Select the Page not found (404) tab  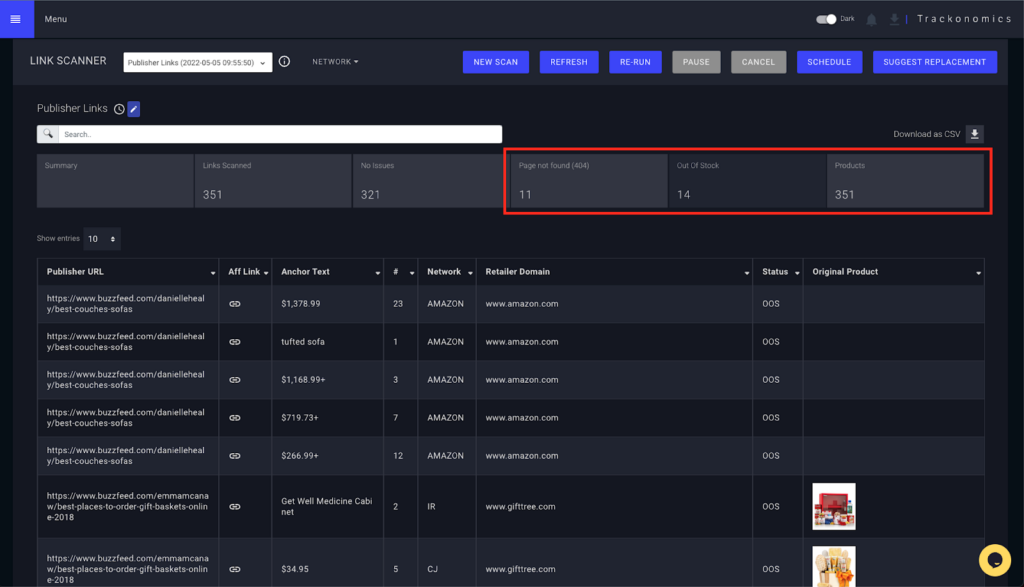coord(588,181)
